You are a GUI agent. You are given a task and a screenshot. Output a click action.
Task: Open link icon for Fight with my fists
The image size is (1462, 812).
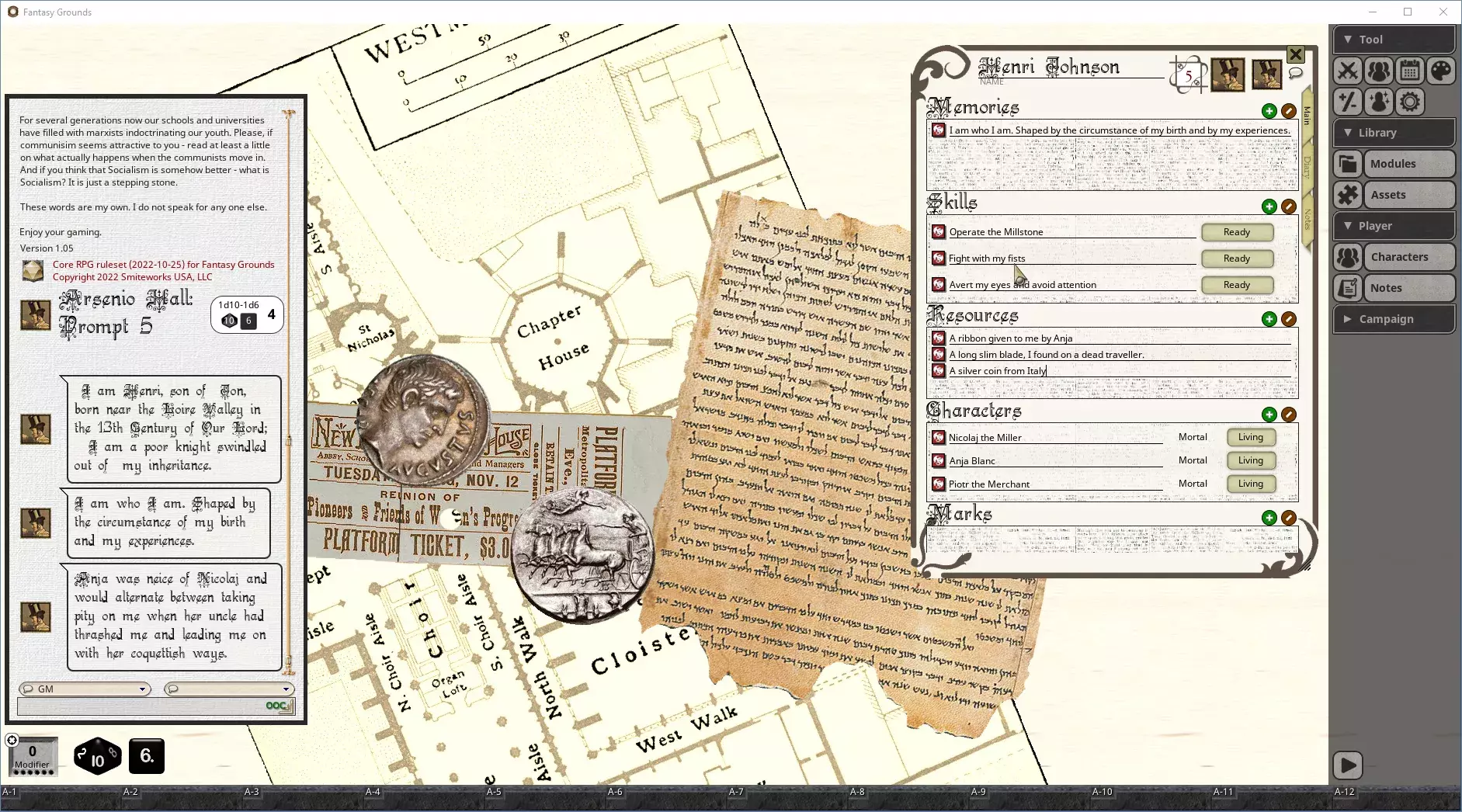[x=939, y=259]
